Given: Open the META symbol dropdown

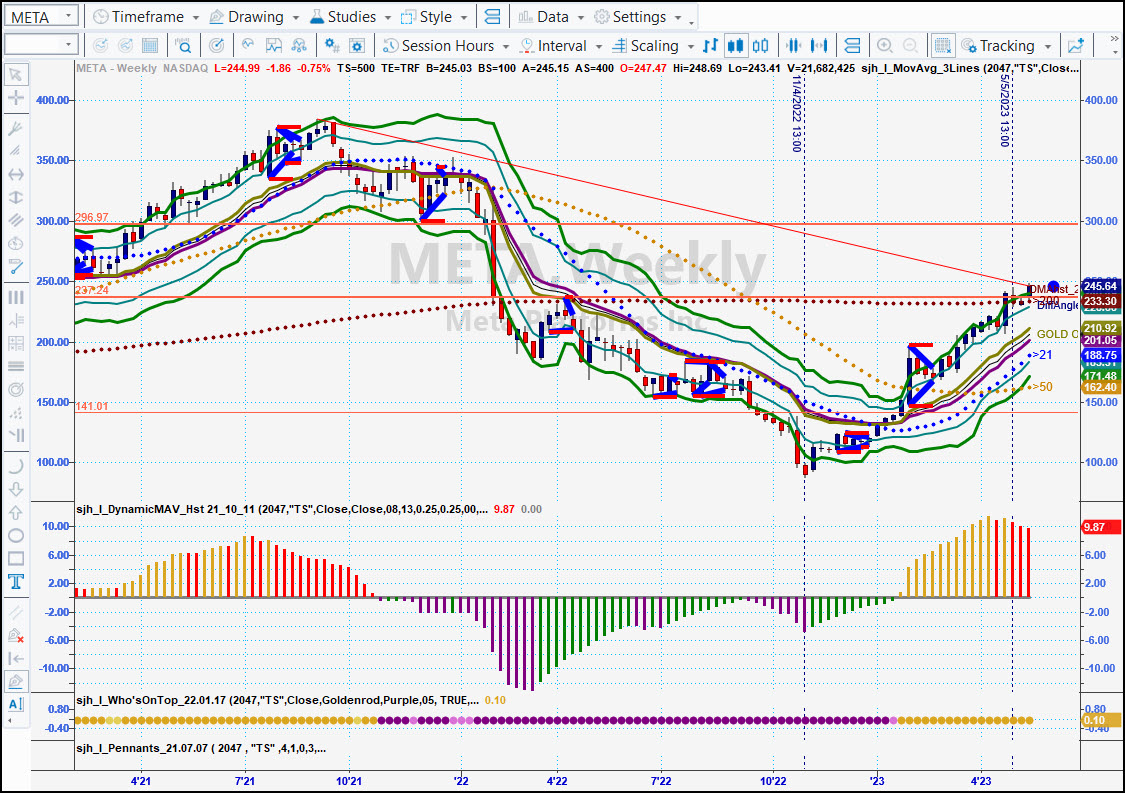Looking at the screenshot, I should [x=68, y=16].
